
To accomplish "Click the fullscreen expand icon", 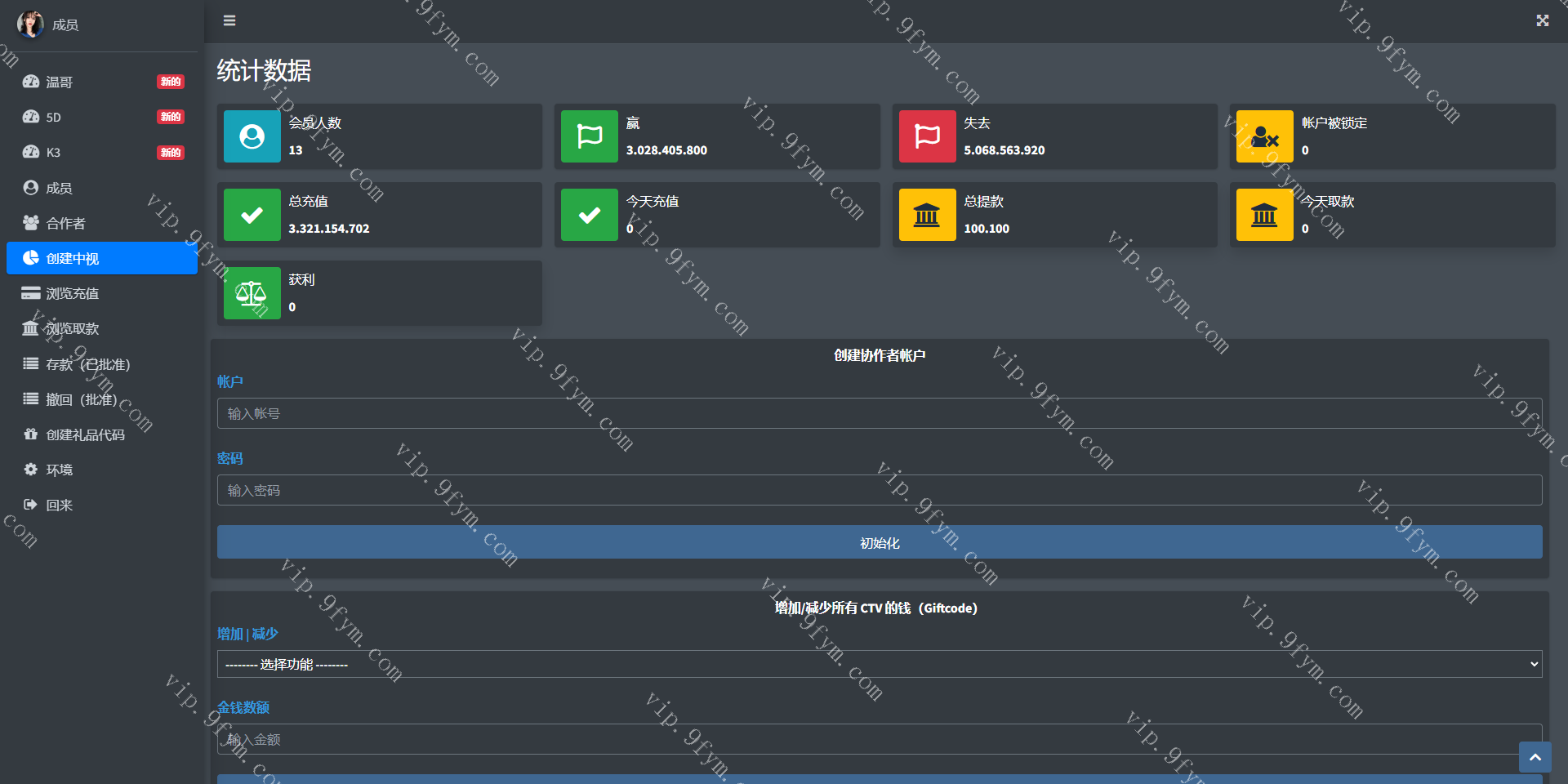I will (1542, 20).
